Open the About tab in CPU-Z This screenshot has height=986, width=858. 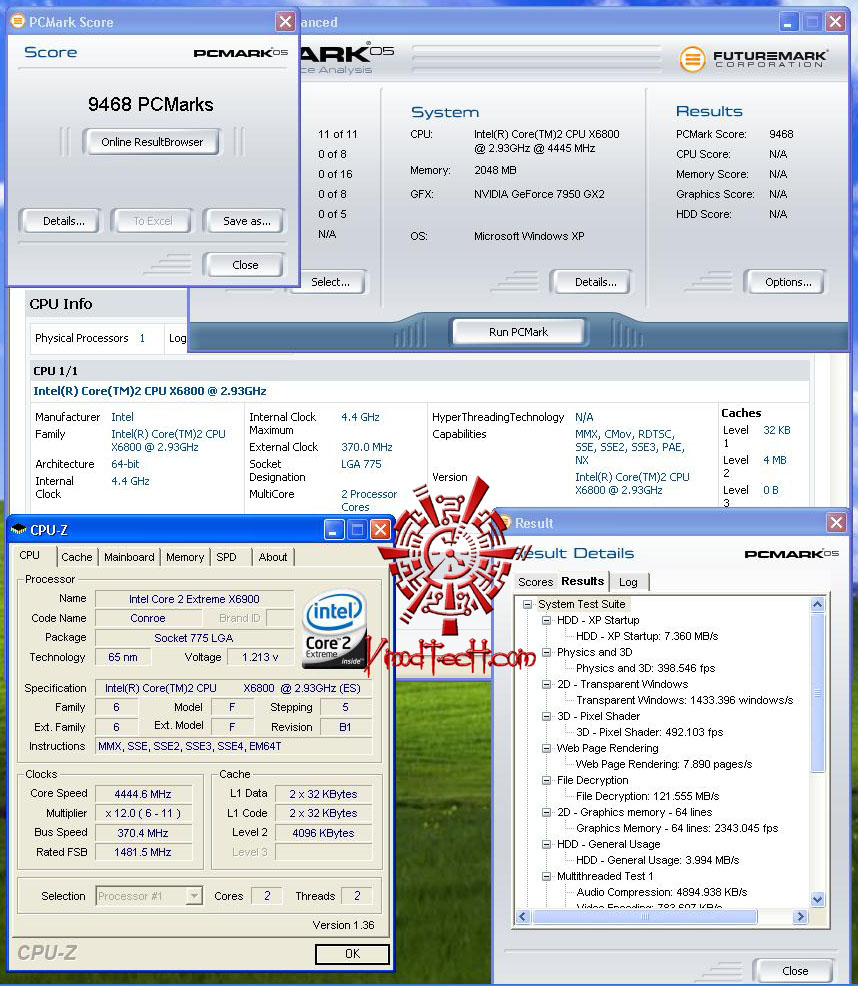coord(272,557)
